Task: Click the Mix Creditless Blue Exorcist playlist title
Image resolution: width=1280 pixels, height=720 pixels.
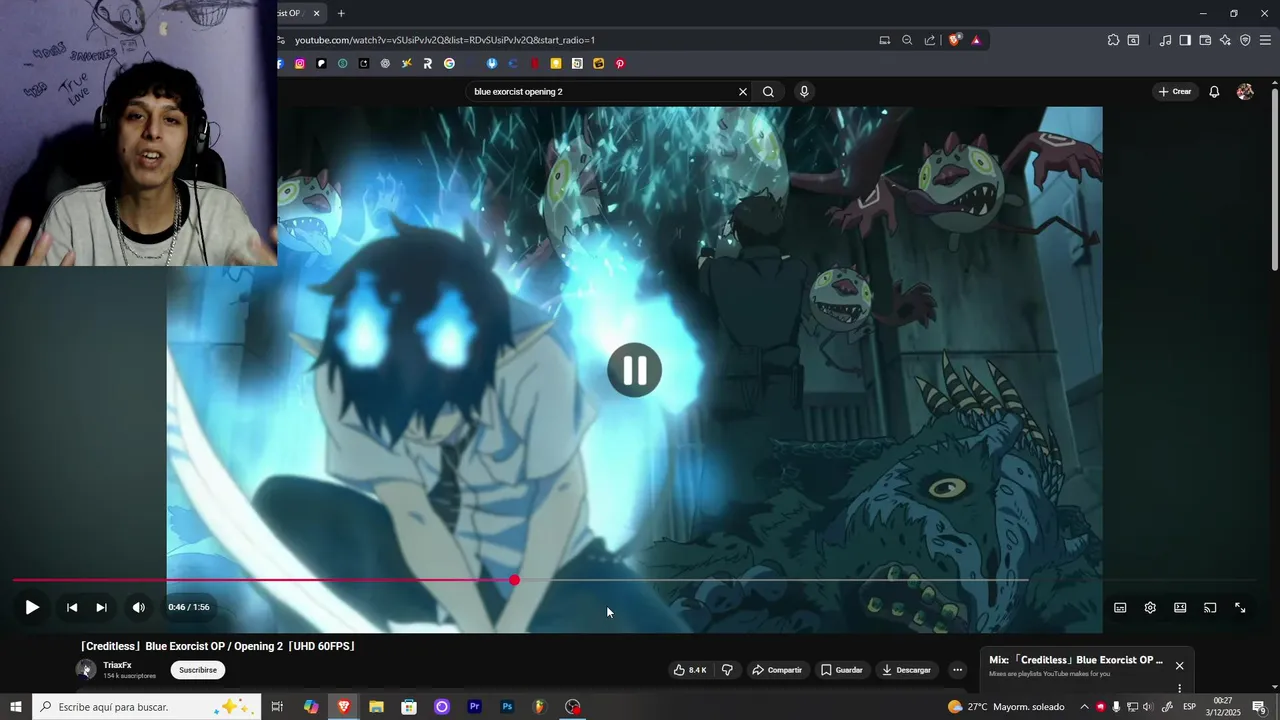Action: coord(1076,660)
